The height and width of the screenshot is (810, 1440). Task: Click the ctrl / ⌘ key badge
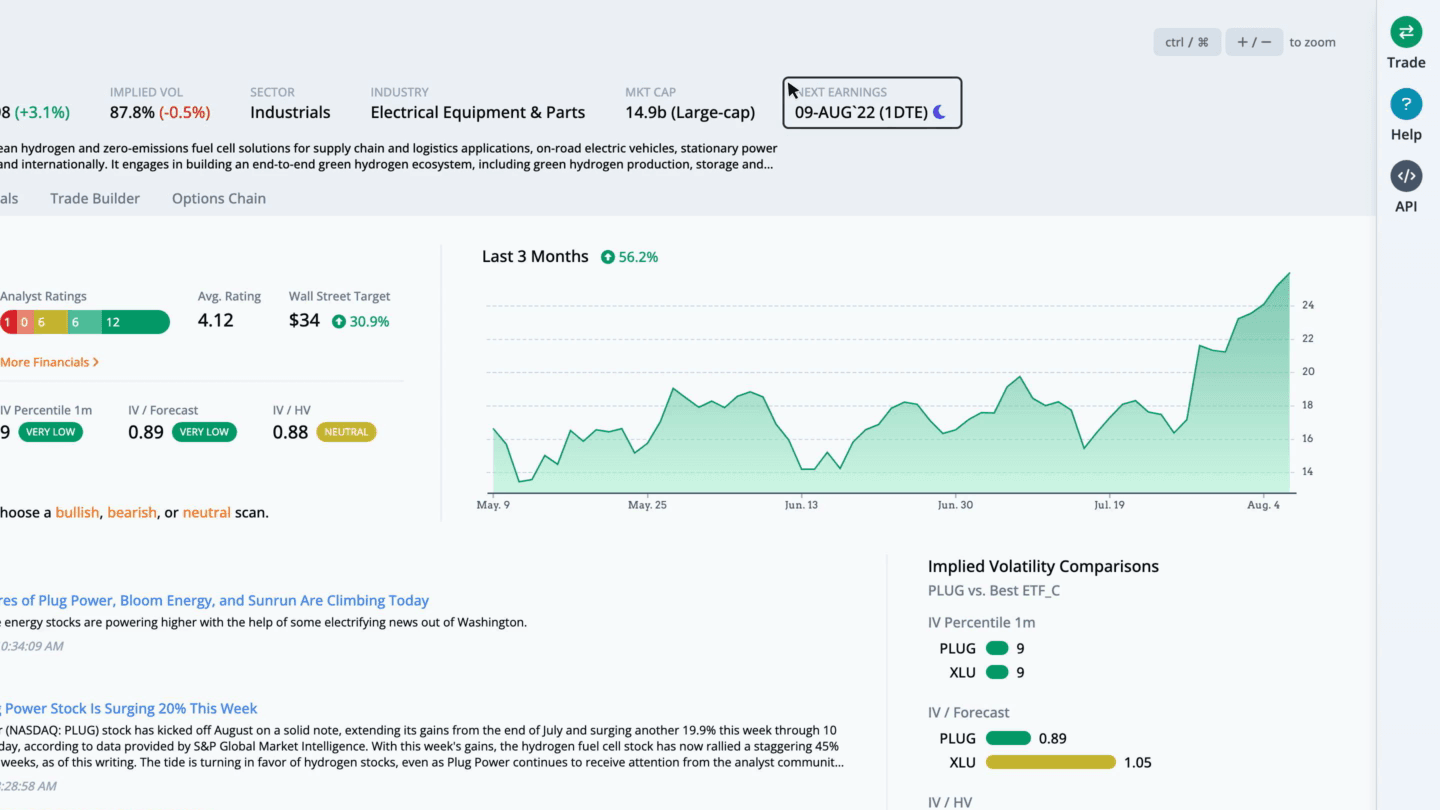pos(1187,42)
